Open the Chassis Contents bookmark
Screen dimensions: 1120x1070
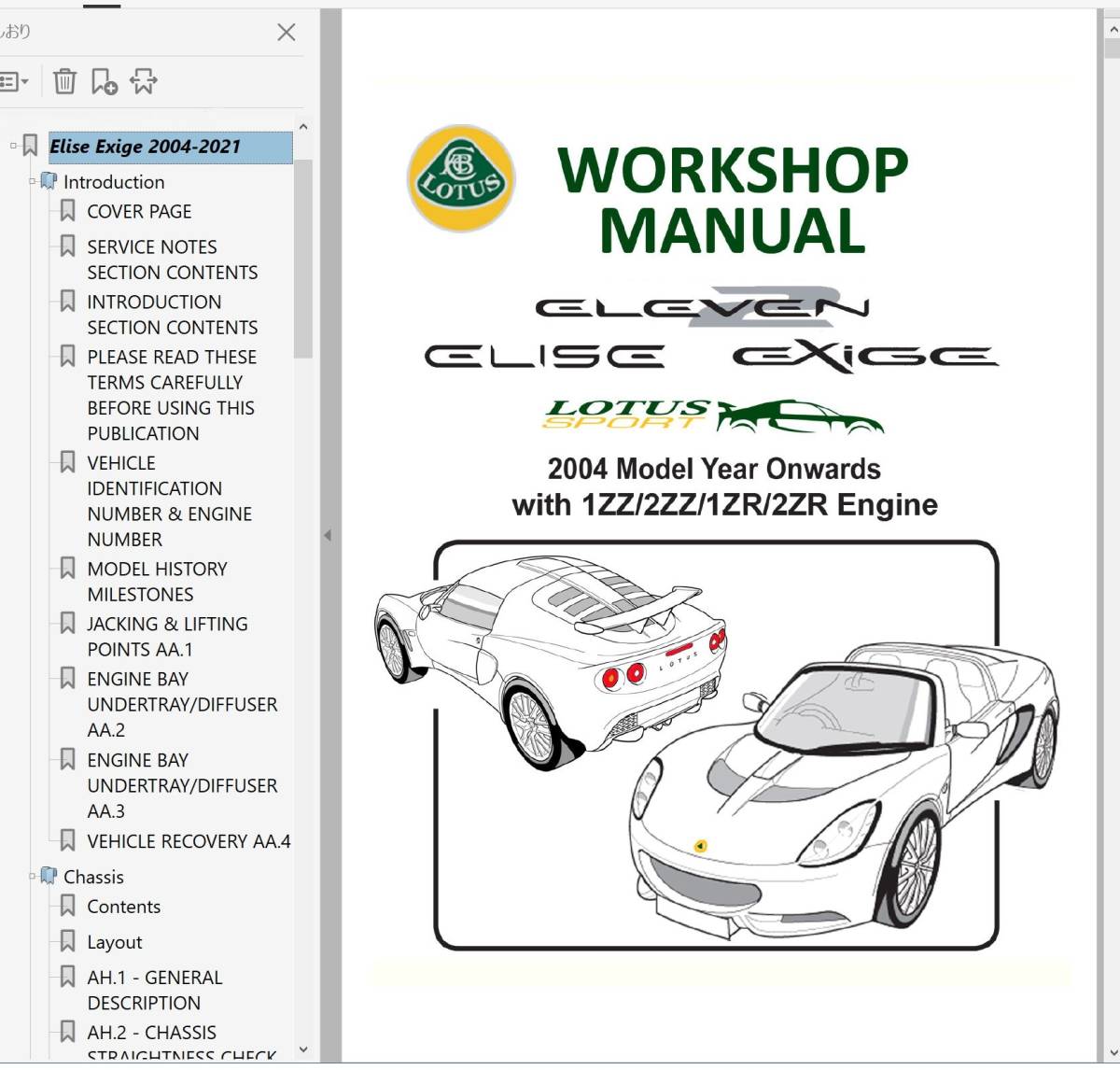(123, 907)
